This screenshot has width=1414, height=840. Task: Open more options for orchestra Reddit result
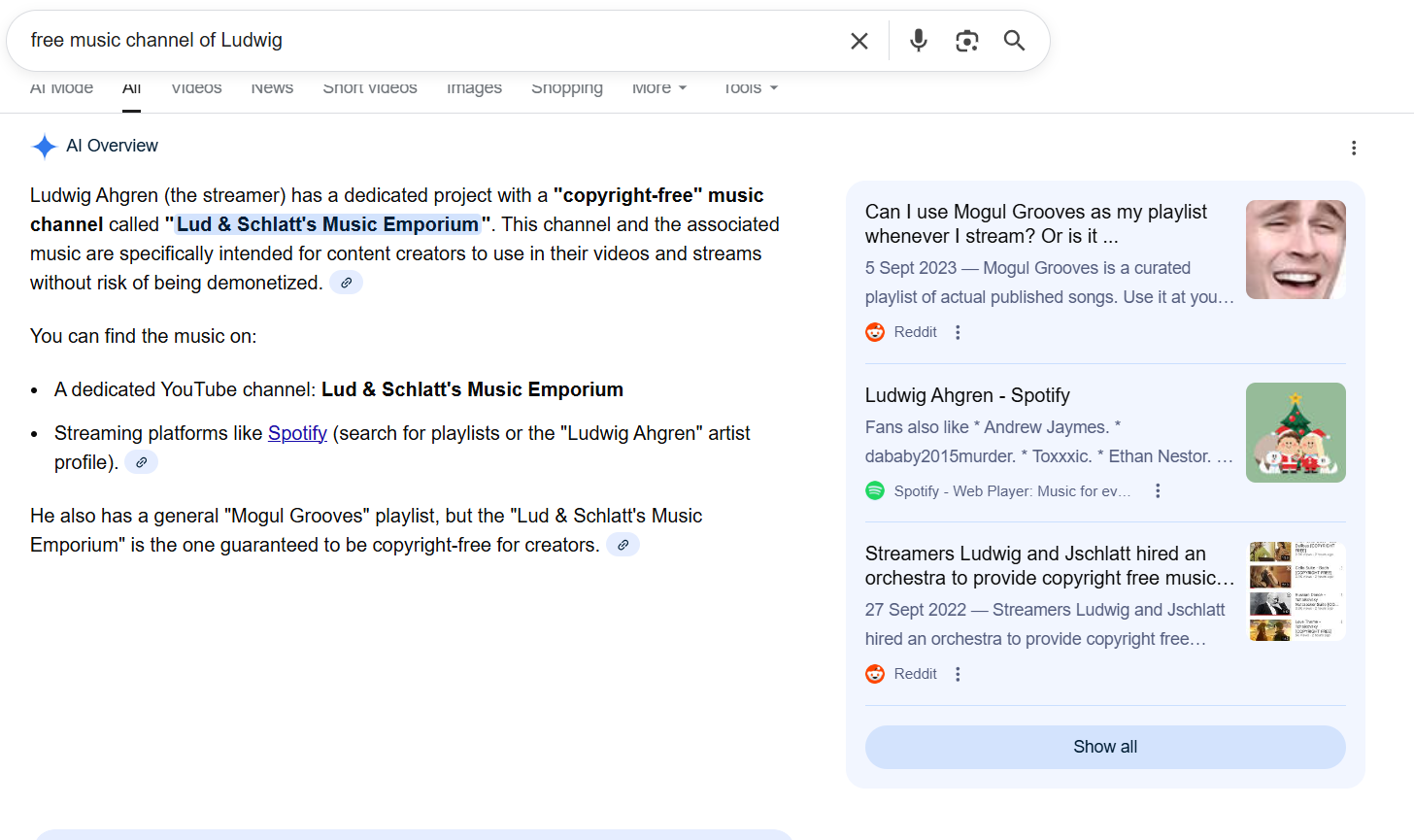click(x=958, y=674)
